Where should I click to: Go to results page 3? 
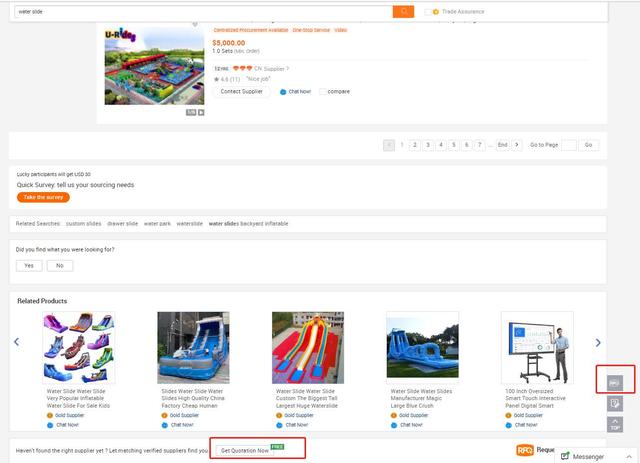point(428,145)
